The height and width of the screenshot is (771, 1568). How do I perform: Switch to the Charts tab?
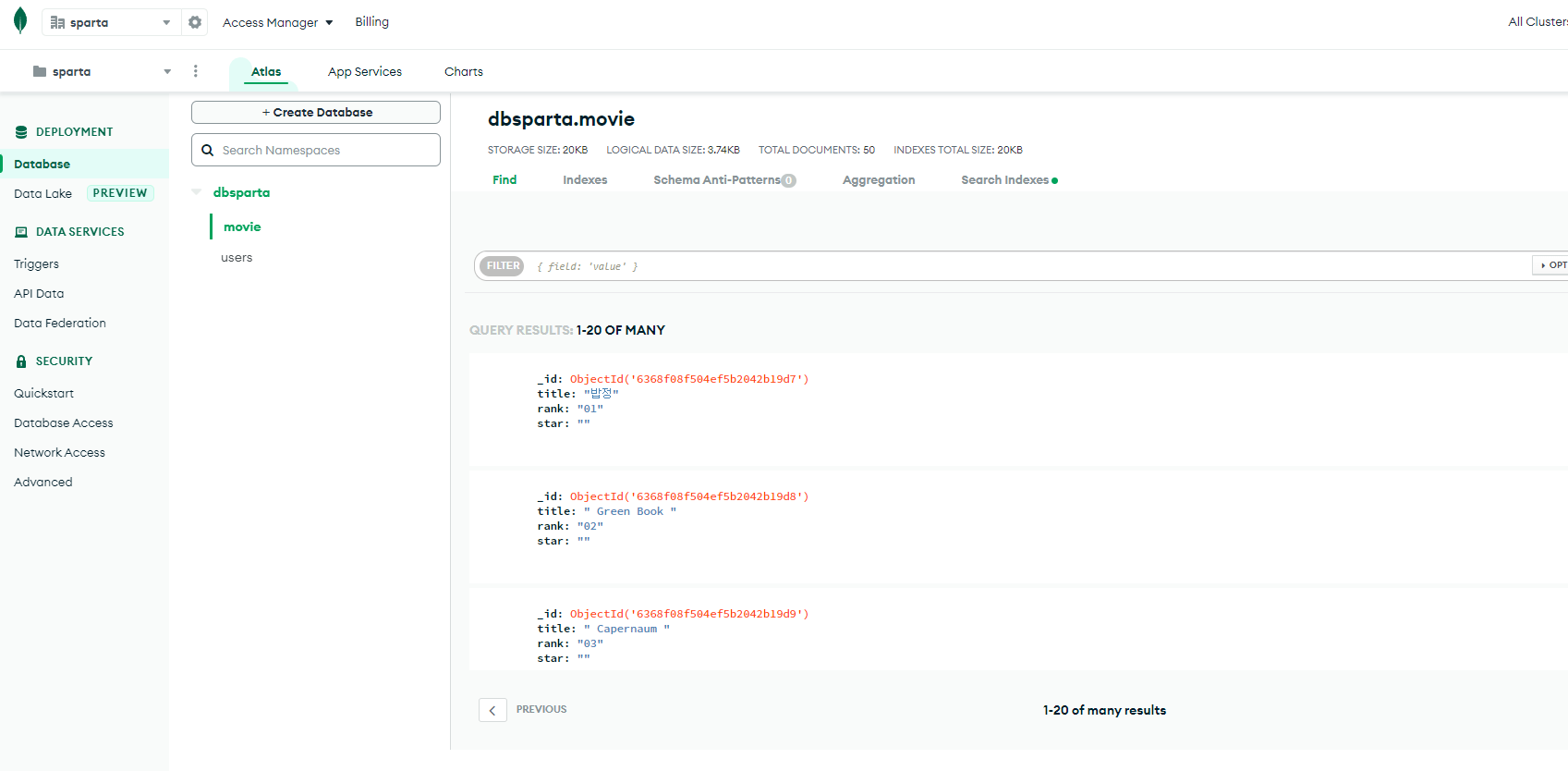(x=464, y=71)
